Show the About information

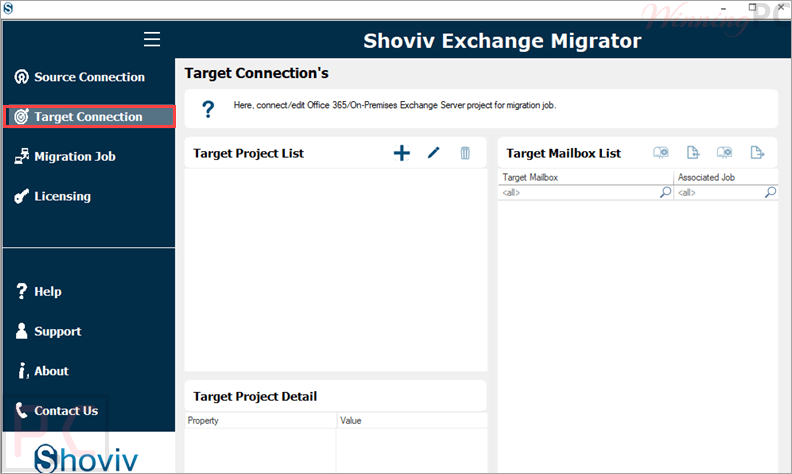[89, 371]
